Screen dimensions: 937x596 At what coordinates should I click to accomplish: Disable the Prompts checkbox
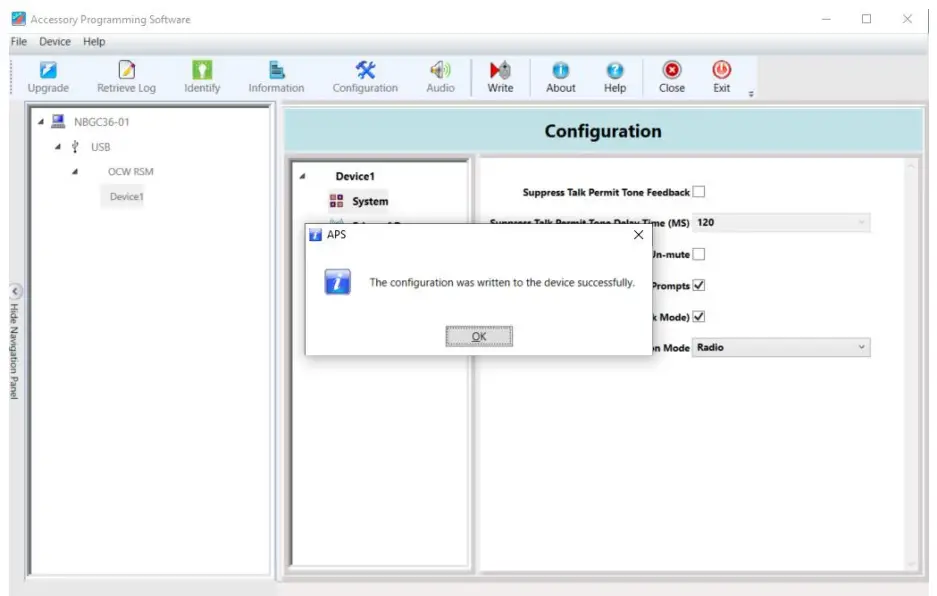(700, 284)
